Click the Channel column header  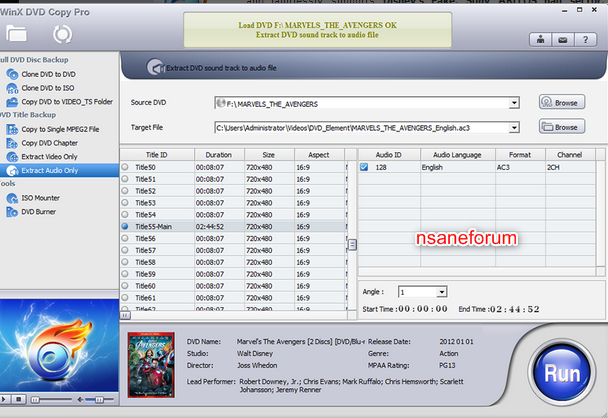pyautogui.click(x=570, y=155)
